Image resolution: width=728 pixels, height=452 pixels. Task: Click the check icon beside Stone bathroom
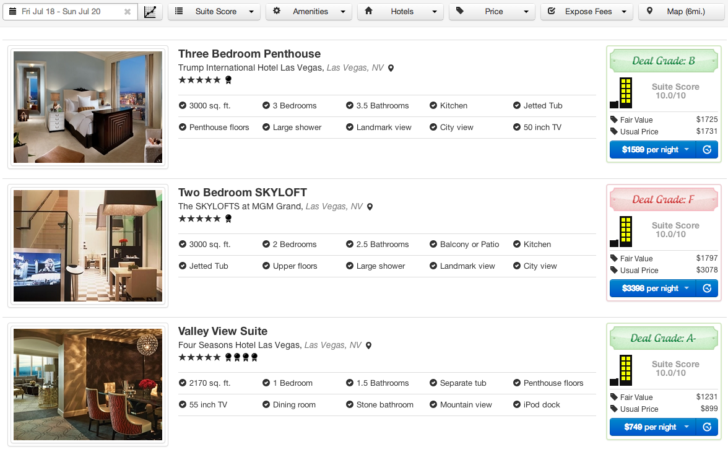tap(350, 405)
